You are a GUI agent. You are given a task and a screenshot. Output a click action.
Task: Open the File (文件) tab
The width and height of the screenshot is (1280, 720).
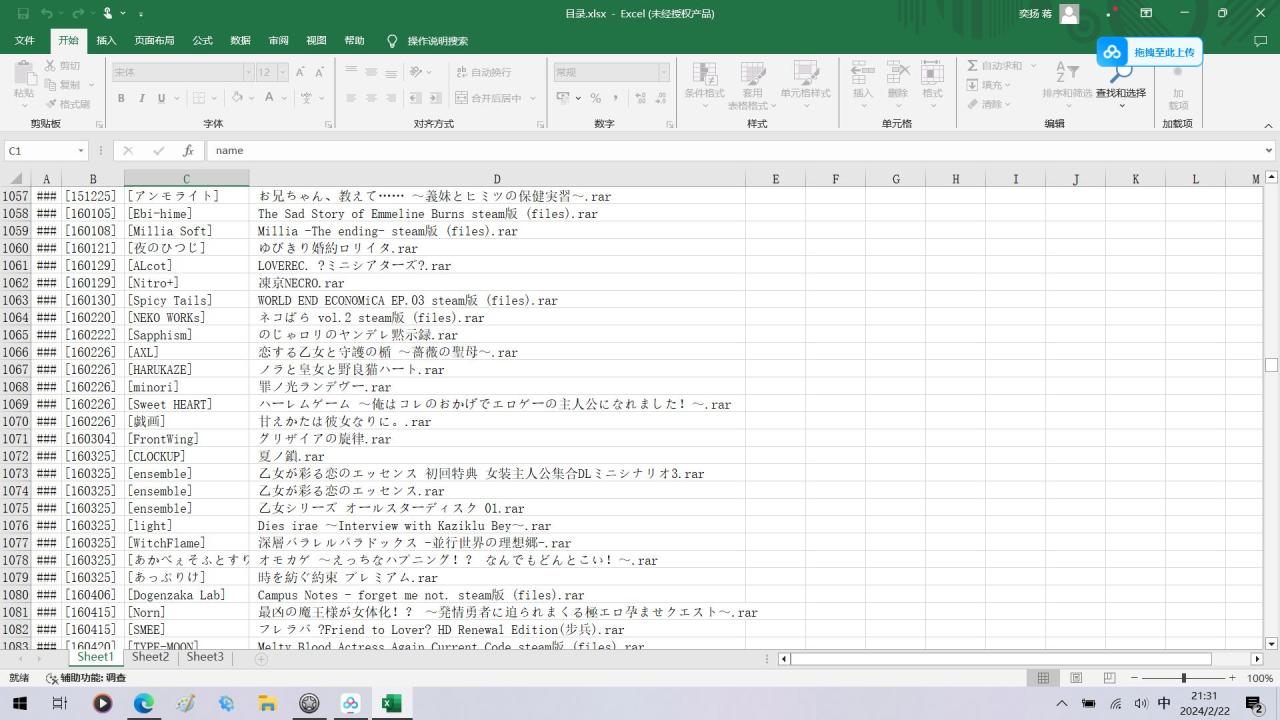click(24, 41)
